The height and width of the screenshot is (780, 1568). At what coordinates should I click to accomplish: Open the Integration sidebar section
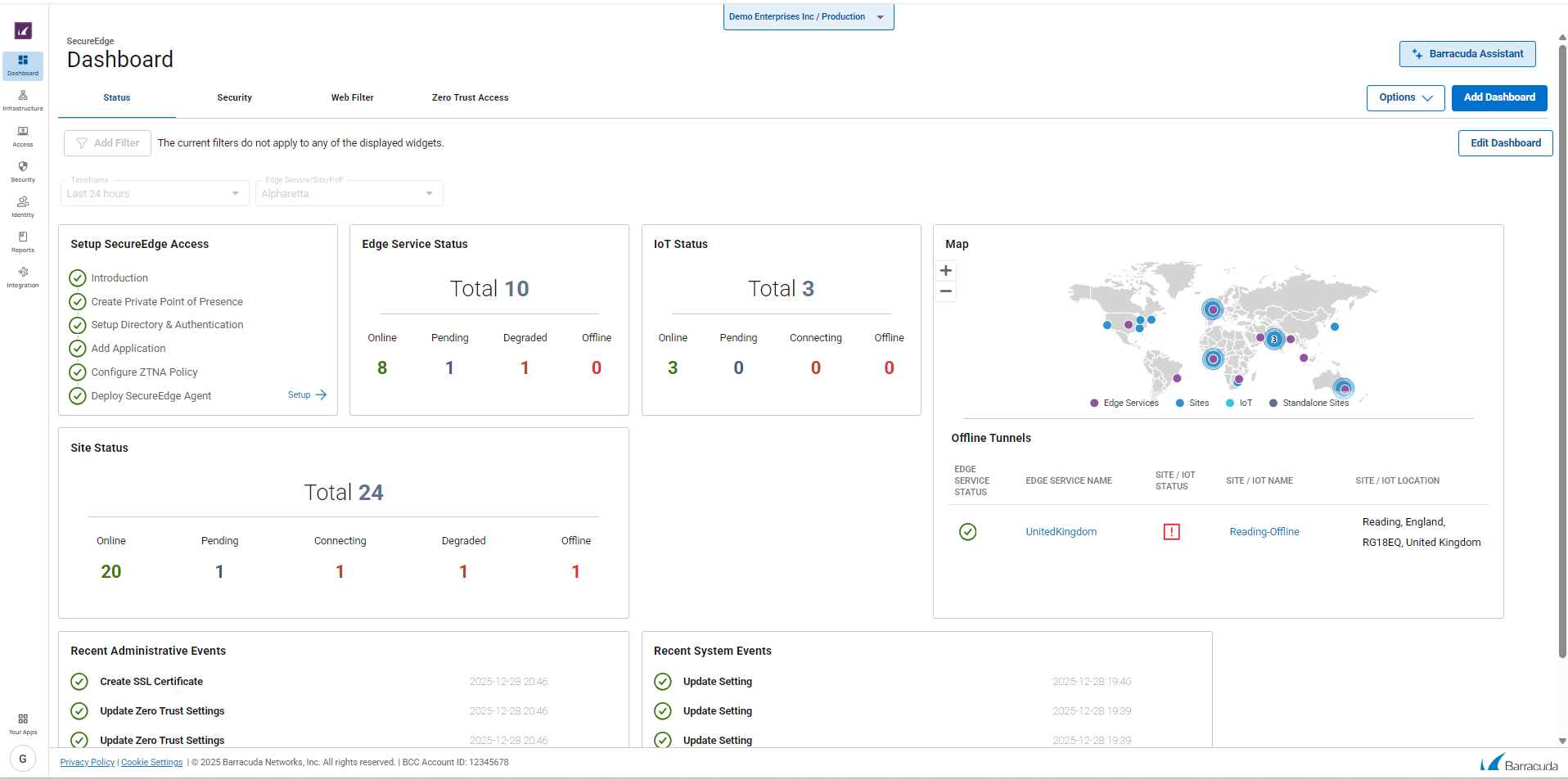[22, 276]
